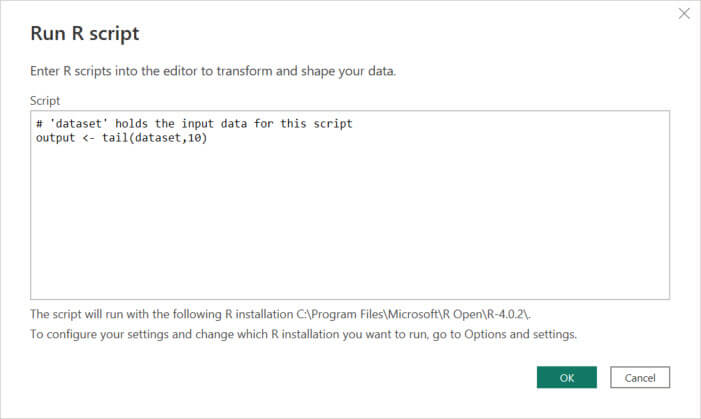Click the word 'tail' in the script
Viewport: 701px width, 419px height.
click(116, 137)
